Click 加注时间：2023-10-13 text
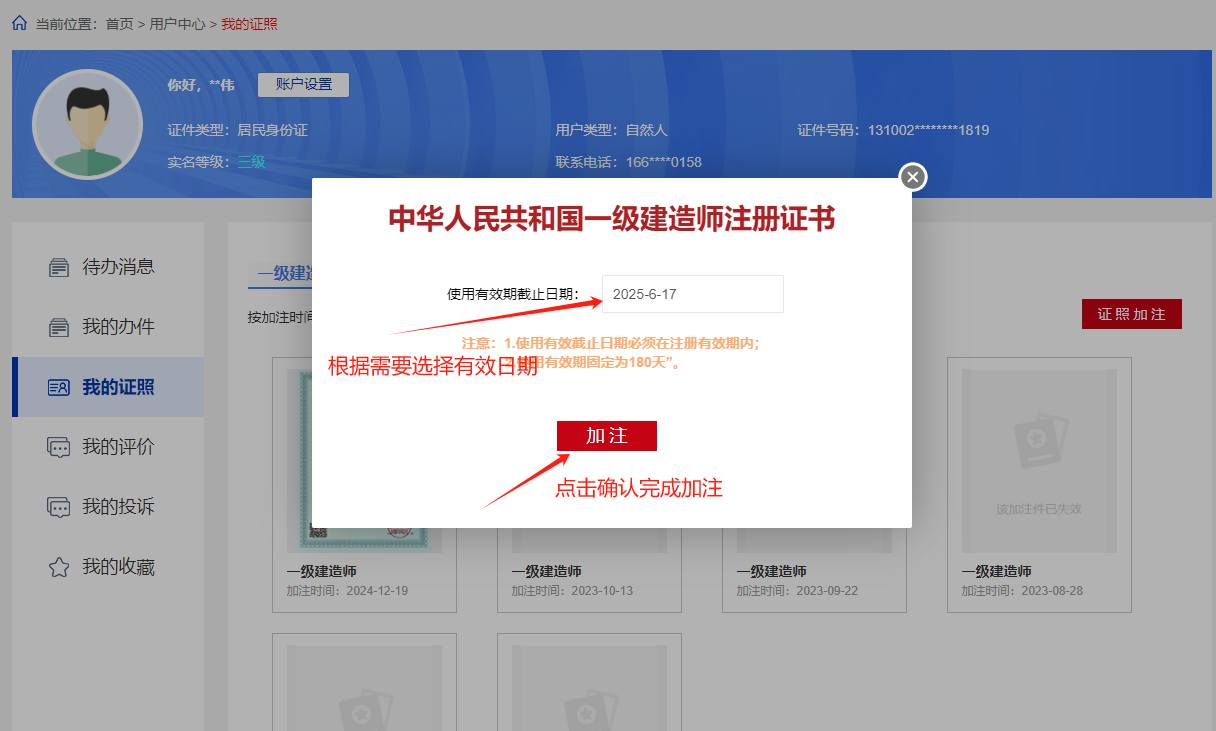The height and width of the screenshot is (731, 1216). 572,591
